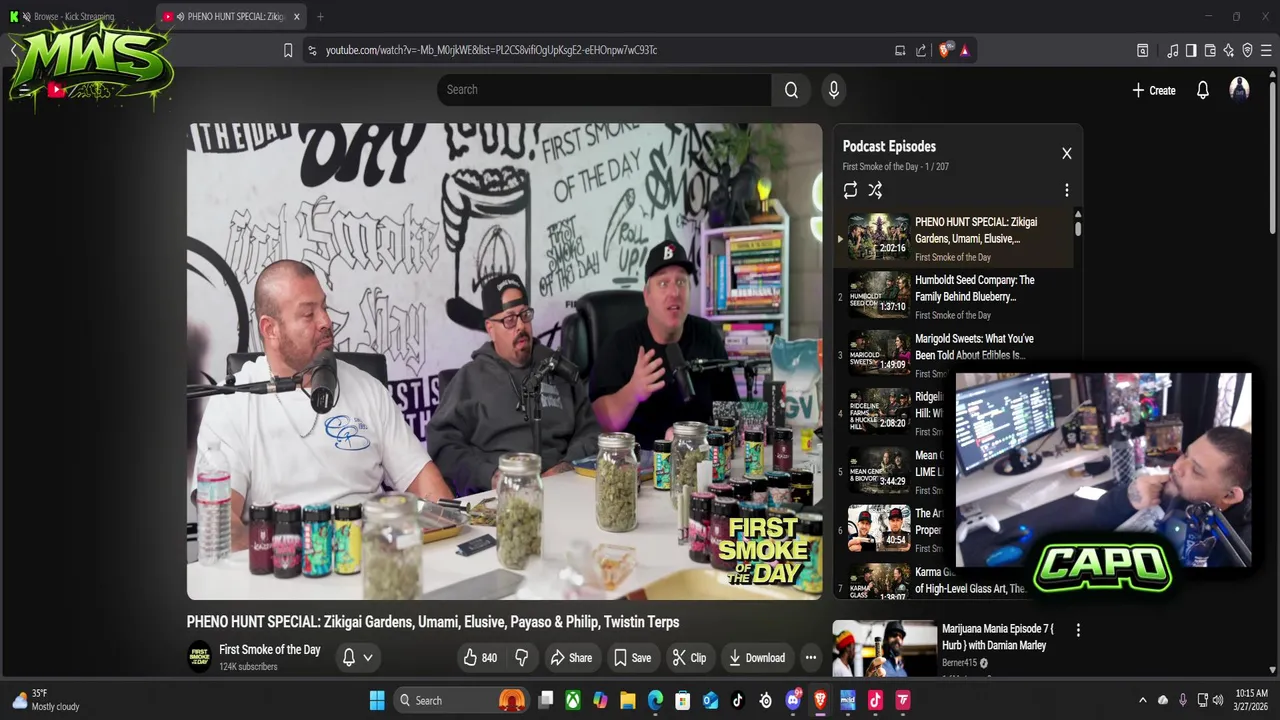Open the Humboldt Seed Company episode title

[975, 288]
